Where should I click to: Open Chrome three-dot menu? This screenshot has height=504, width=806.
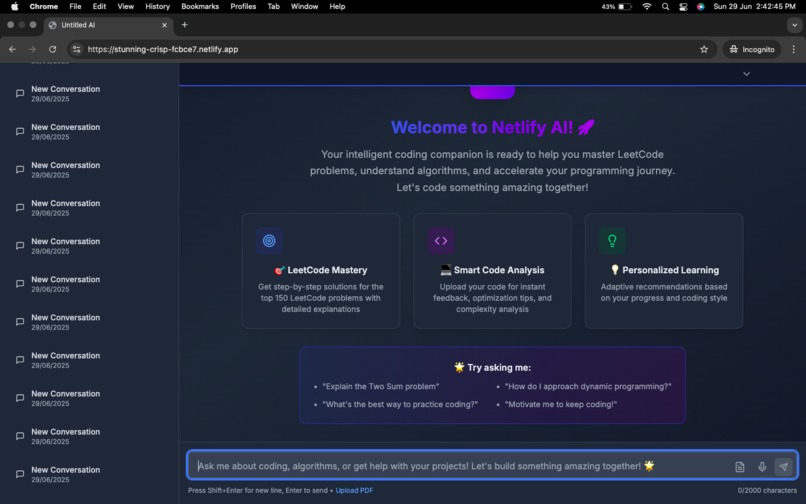click(794, 49)
